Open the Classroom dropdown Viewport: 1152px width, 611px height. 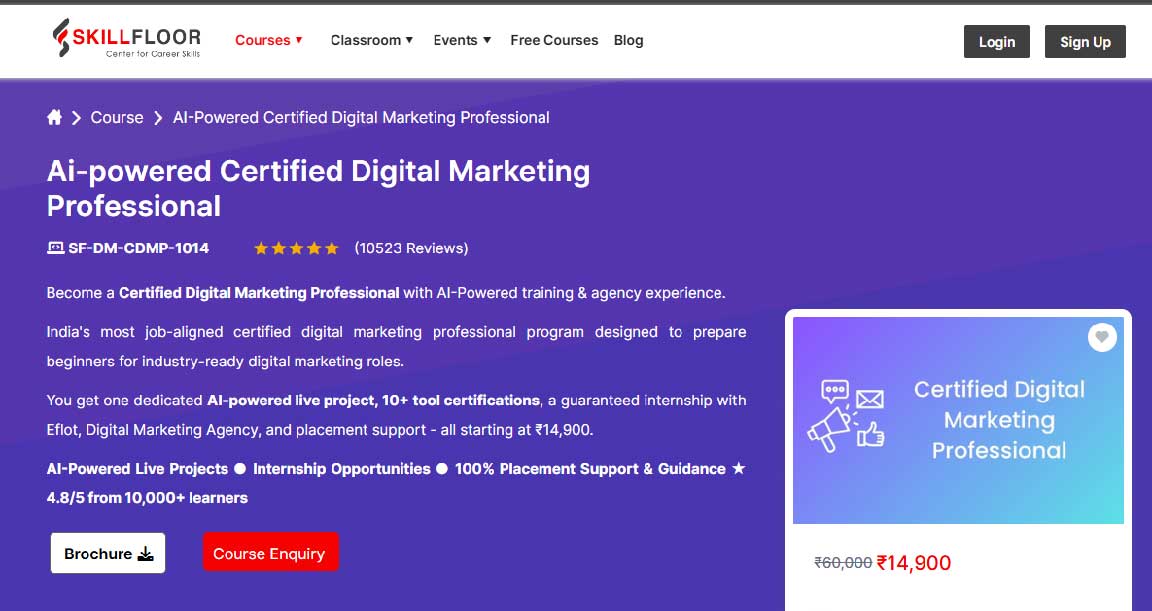click(372, 40)
